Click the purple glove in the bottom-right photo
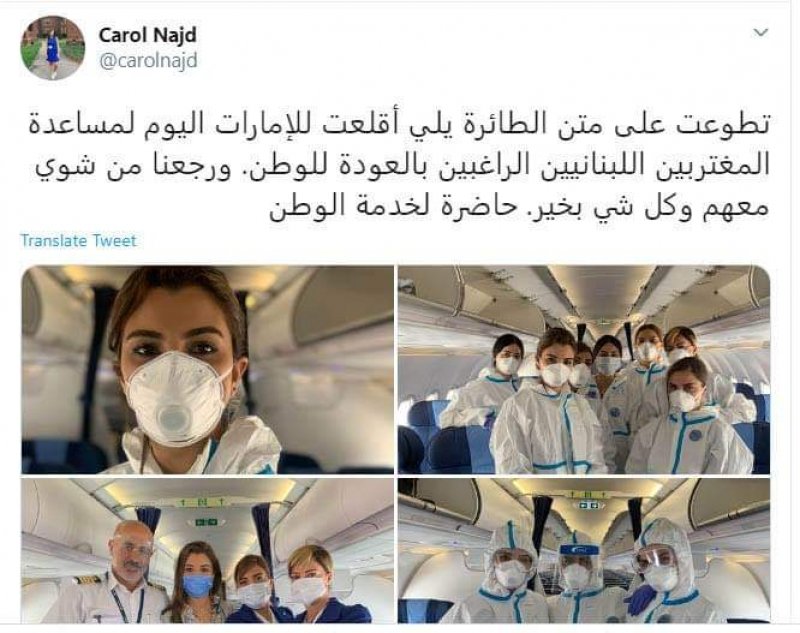 (x=637, y=599)
